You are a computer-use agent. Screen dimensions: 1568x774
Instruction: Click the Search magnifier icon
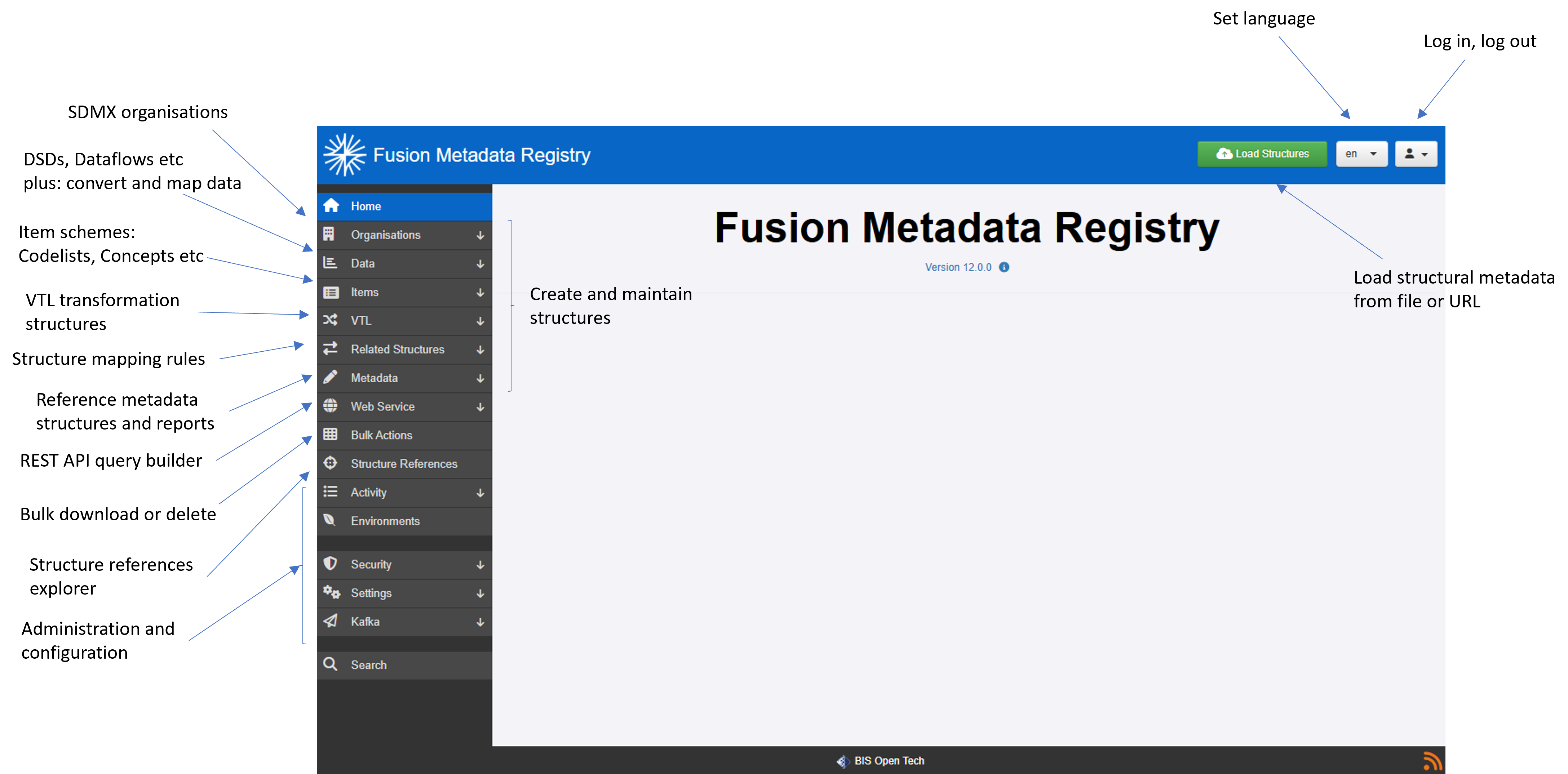pos(331,664)
